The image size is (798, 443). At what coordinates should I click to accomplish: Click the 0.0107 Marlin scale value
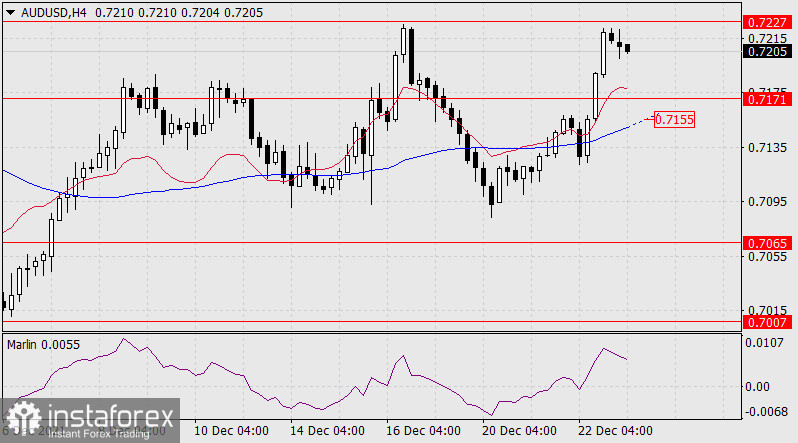764,343
